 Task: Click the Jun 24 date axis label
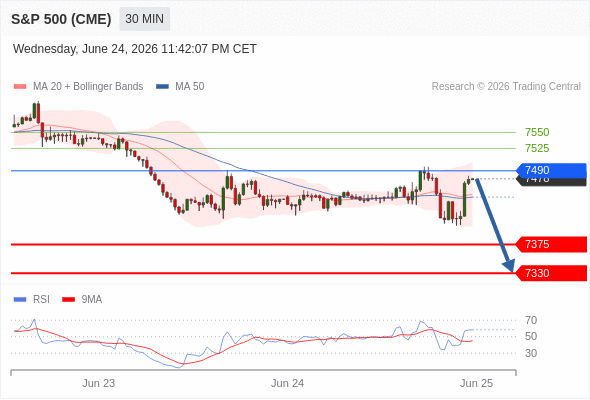[x=287, y=383]
